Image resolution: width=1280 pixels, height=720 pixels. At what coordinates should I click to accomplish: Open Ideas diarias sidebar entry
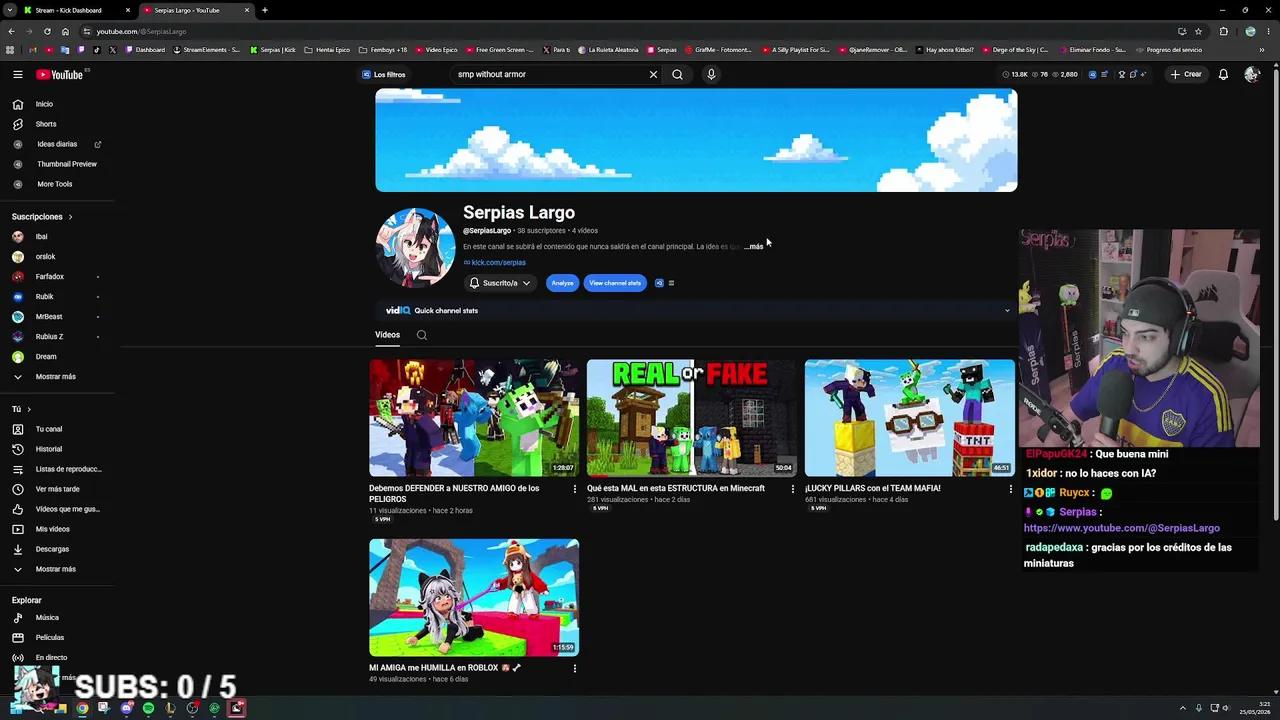coord(57,144)
